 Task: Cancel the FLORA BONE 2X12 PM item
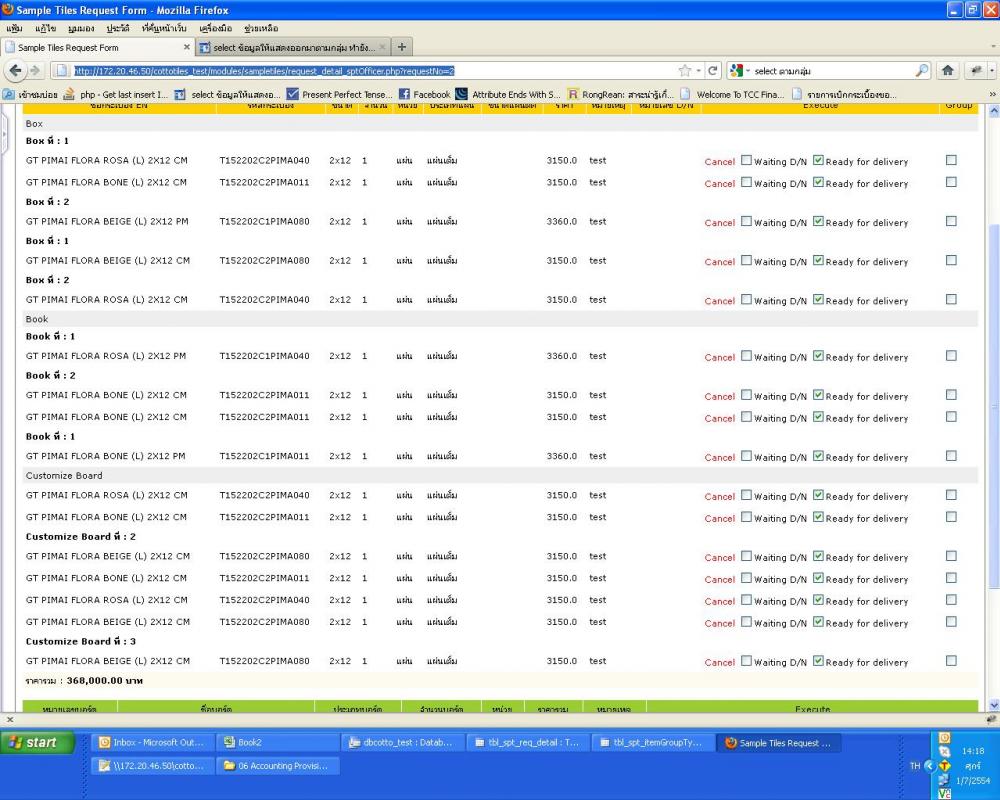719,457
